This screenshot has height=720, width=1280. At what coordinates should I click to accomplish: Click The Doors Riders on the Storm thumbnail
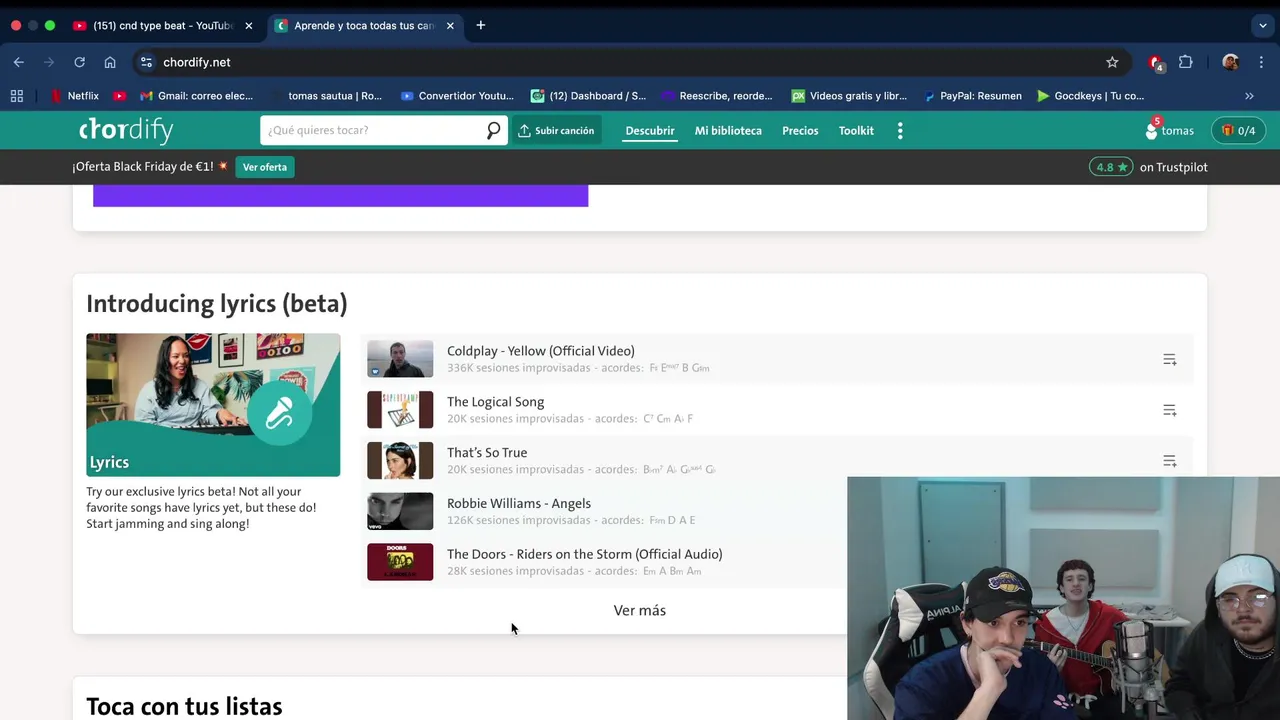click(x=400, y=562)
